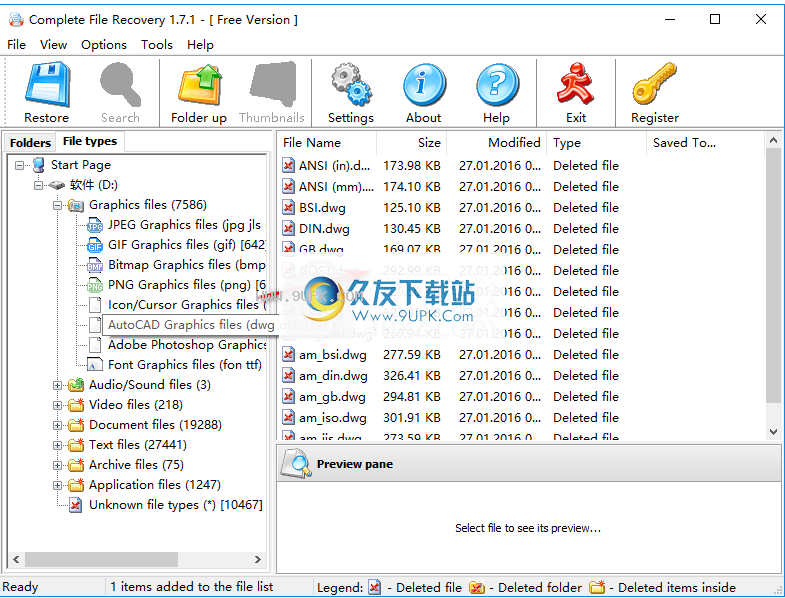Collapse the D: drive node

(x=39, y=185)
